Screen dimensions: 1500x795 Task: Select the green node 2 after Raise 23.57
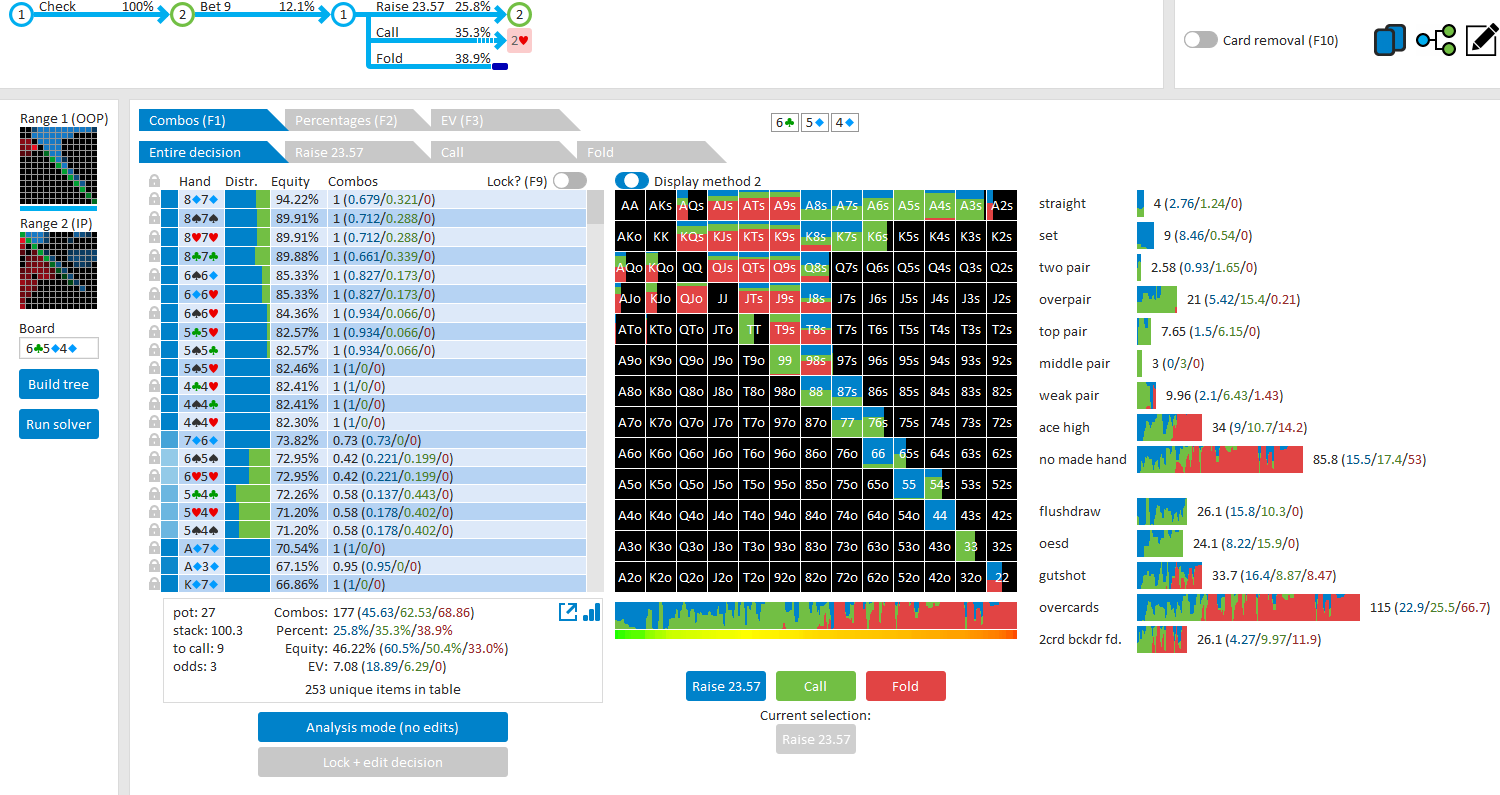tap(519, 15)
